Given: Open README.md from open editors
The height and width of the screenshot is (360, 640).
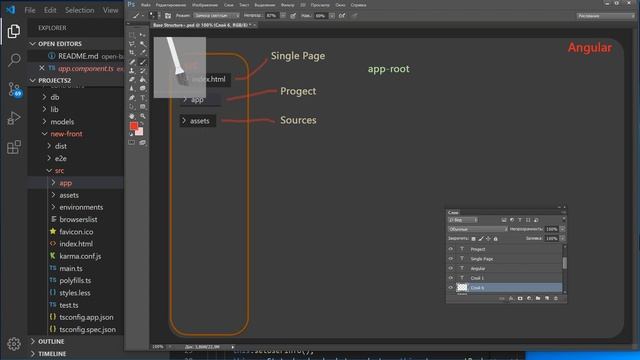Looking at the screenshot, I should 78,56.
